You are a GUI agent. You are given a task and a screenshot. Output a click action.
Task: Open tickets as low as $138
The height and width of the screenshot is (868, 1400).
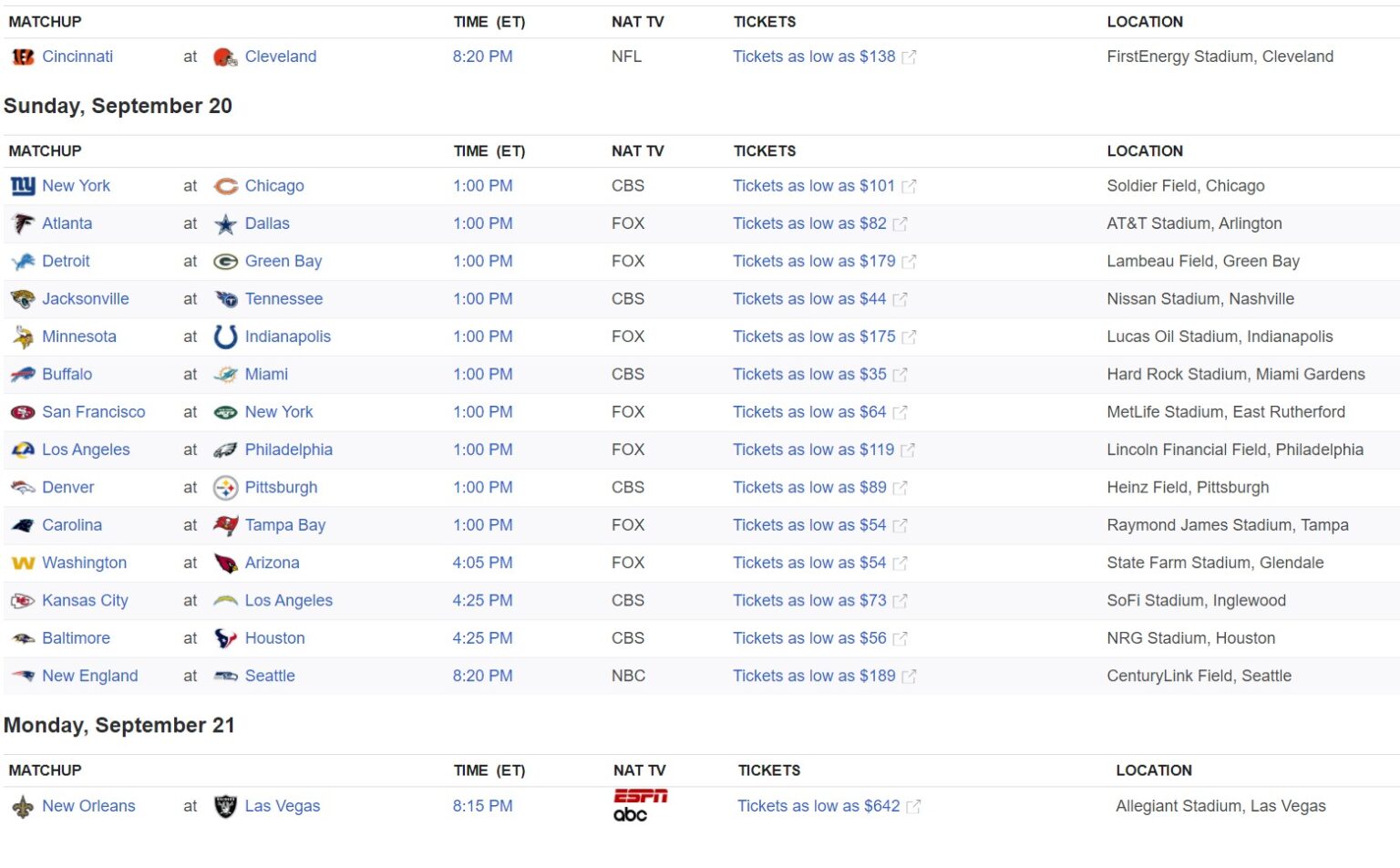pos(815,57)
